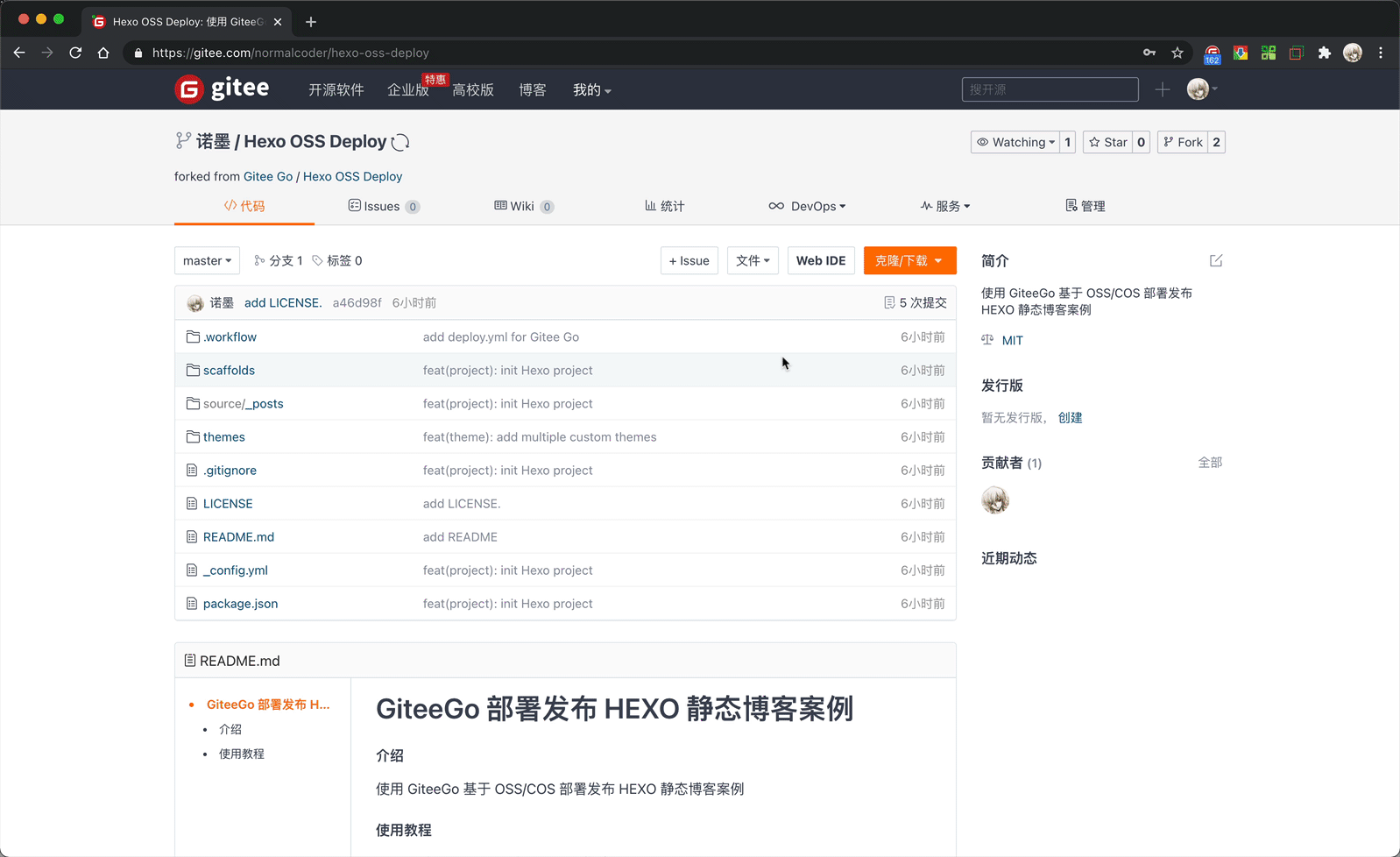Screen dimensions: 1400x857
Task: Open the .workflow folder
Action: (x=230, y=336)
